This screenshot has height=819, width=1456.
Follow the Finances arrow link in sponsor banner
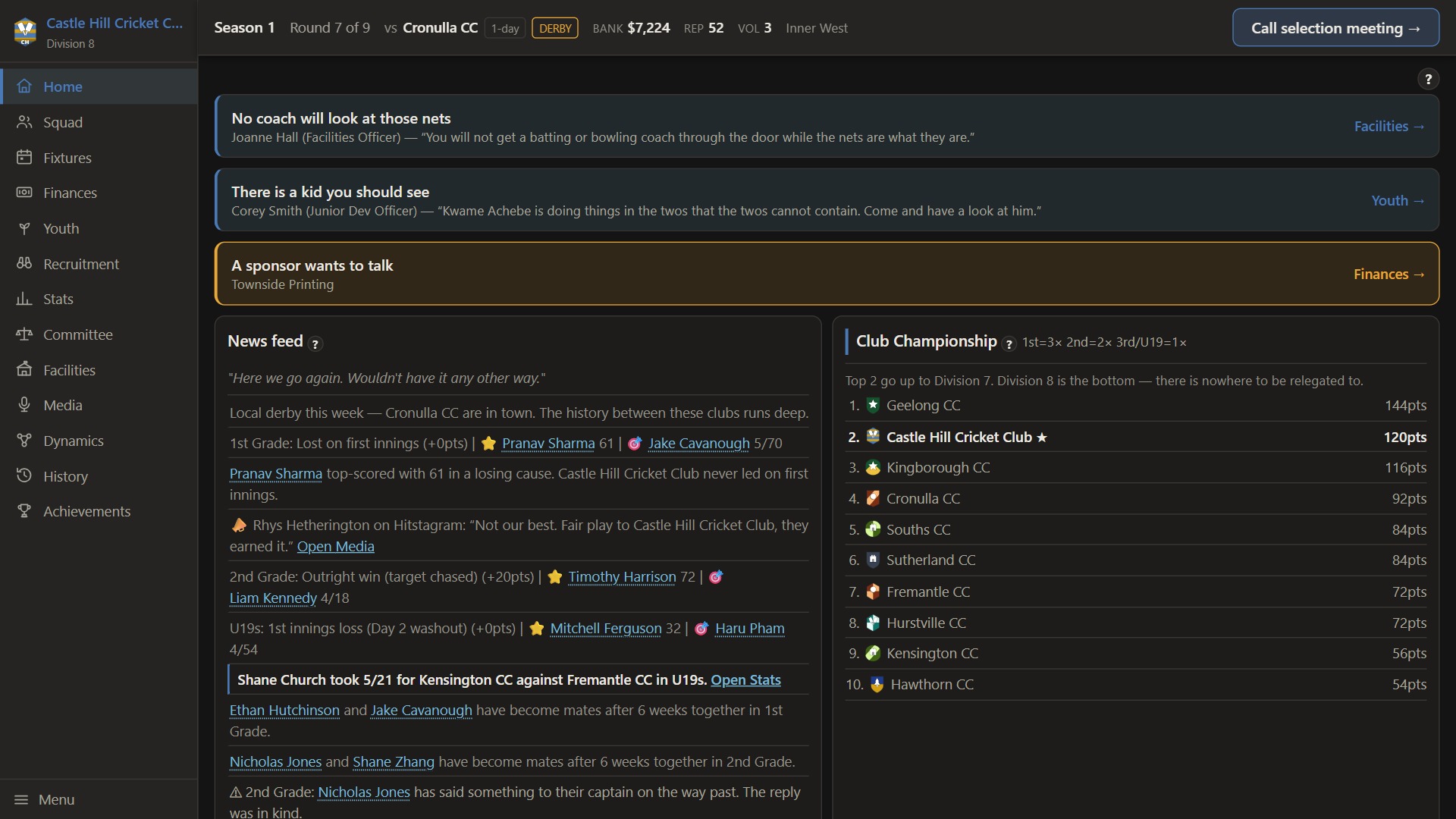coord(1389,274)
